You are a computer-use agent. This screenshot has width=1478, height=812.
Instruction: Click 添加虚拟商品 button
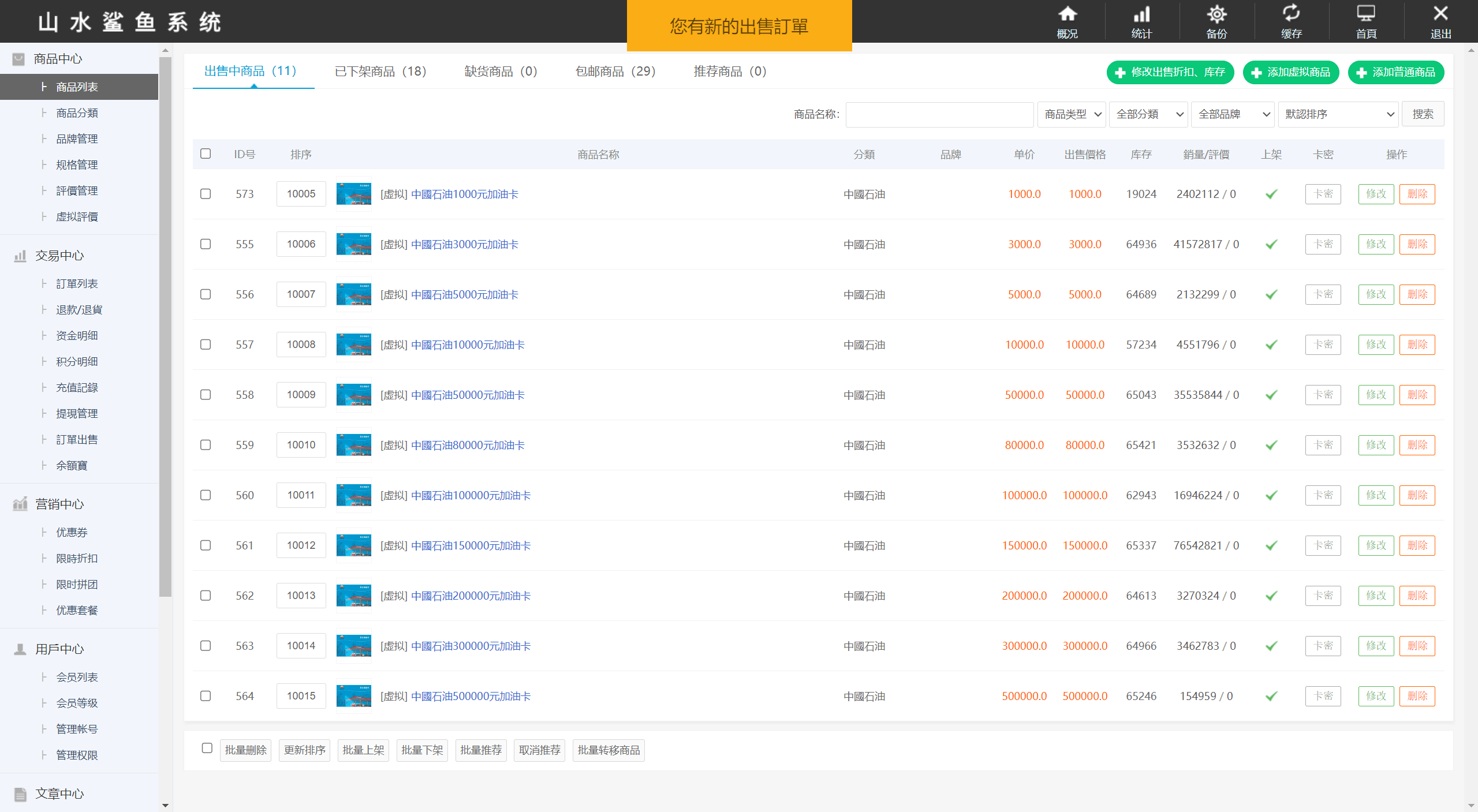[x=1290, y=73]
